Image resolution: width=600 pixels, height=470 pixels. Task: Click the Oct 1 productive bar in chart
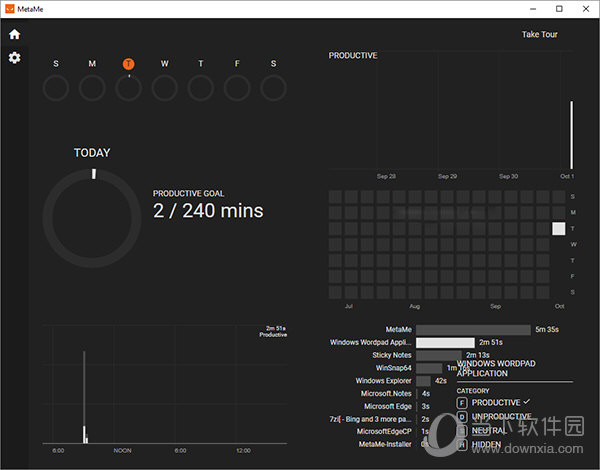(572, 135)
